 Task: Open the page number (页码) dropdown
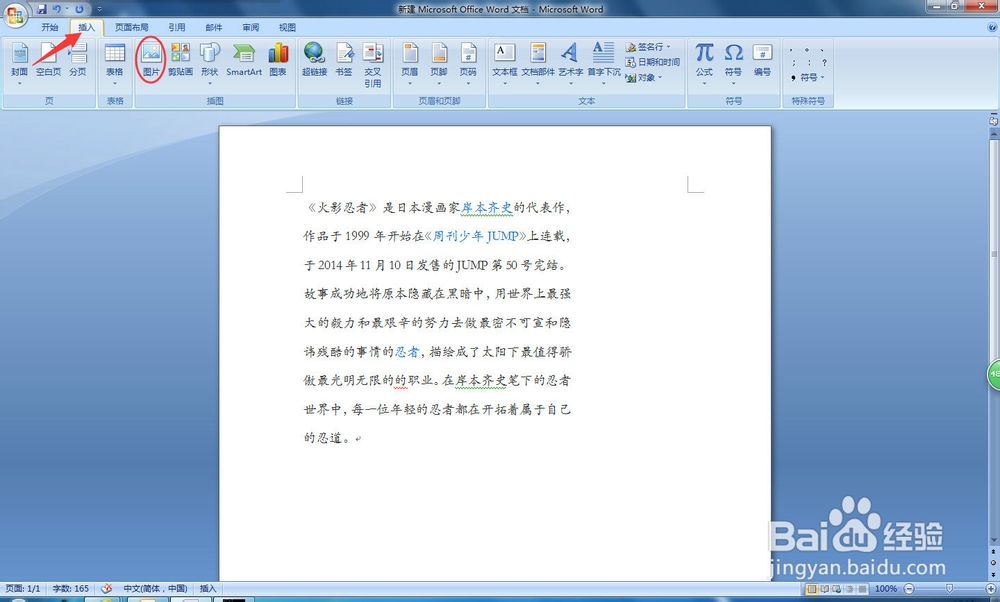click(x=468, y=64)
